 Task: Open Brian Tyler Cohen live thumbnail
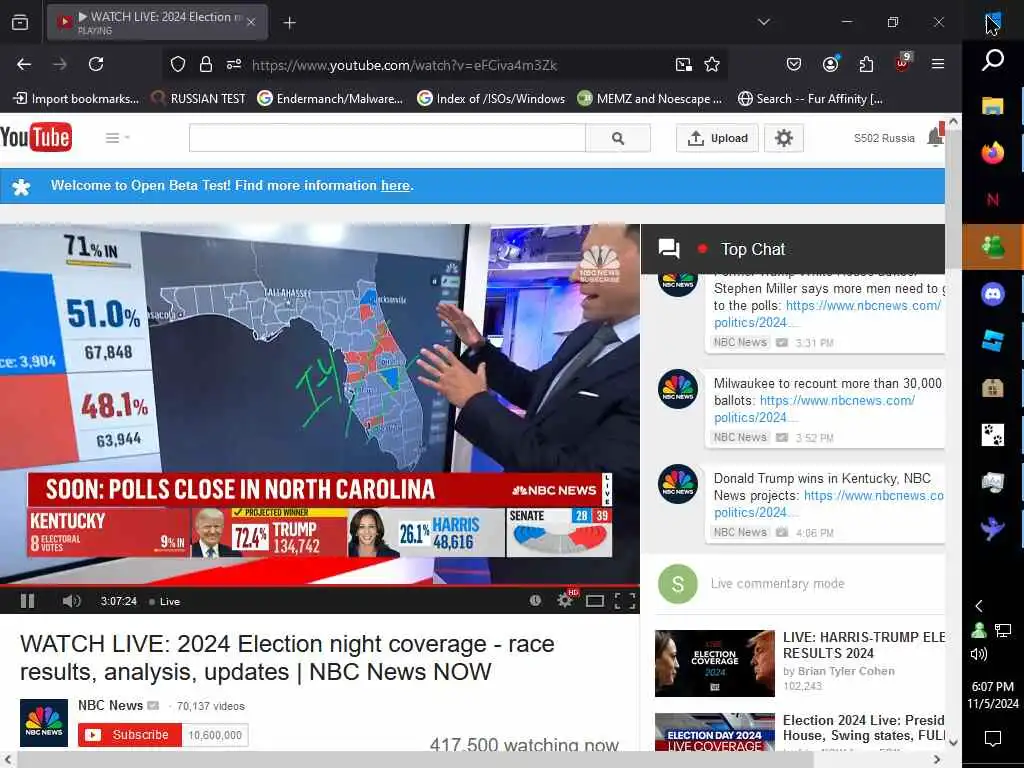(714, 663)
